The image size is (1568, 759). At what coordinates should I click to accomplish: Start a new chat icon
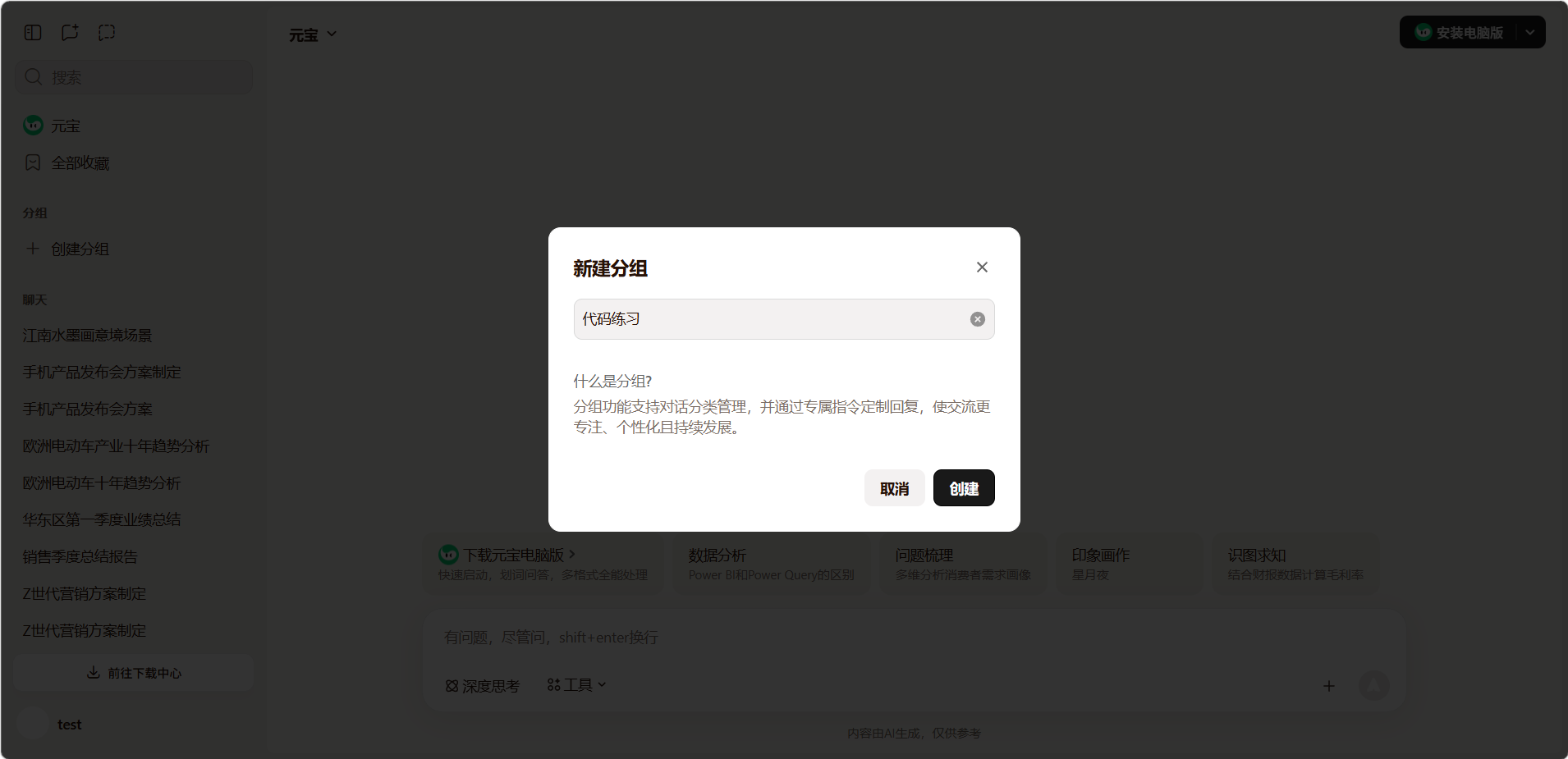click(70, 32)
